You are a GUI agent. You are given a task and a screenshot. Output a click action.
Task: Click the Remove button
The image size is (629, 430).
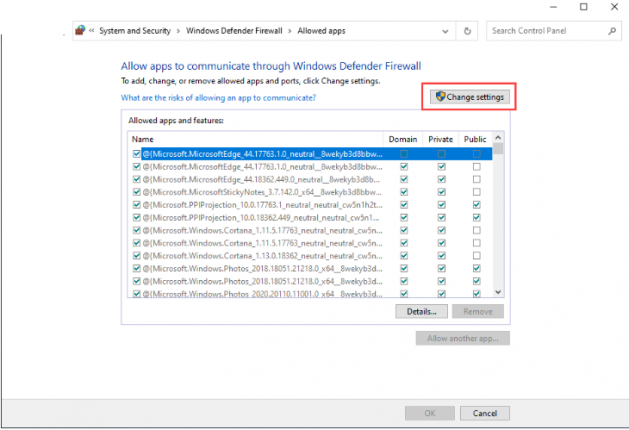coord(478,312)
